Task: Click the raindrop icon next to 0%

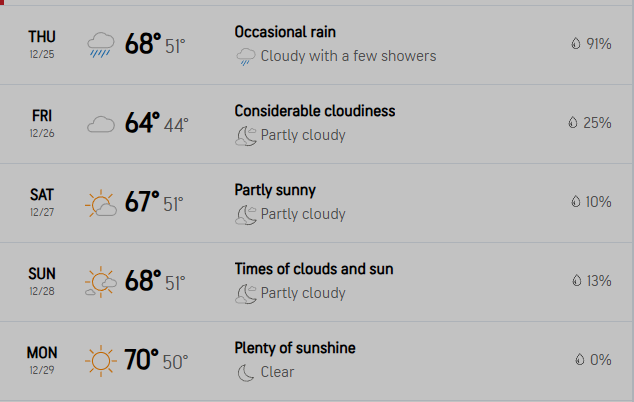Action: [x=579, y=359]
